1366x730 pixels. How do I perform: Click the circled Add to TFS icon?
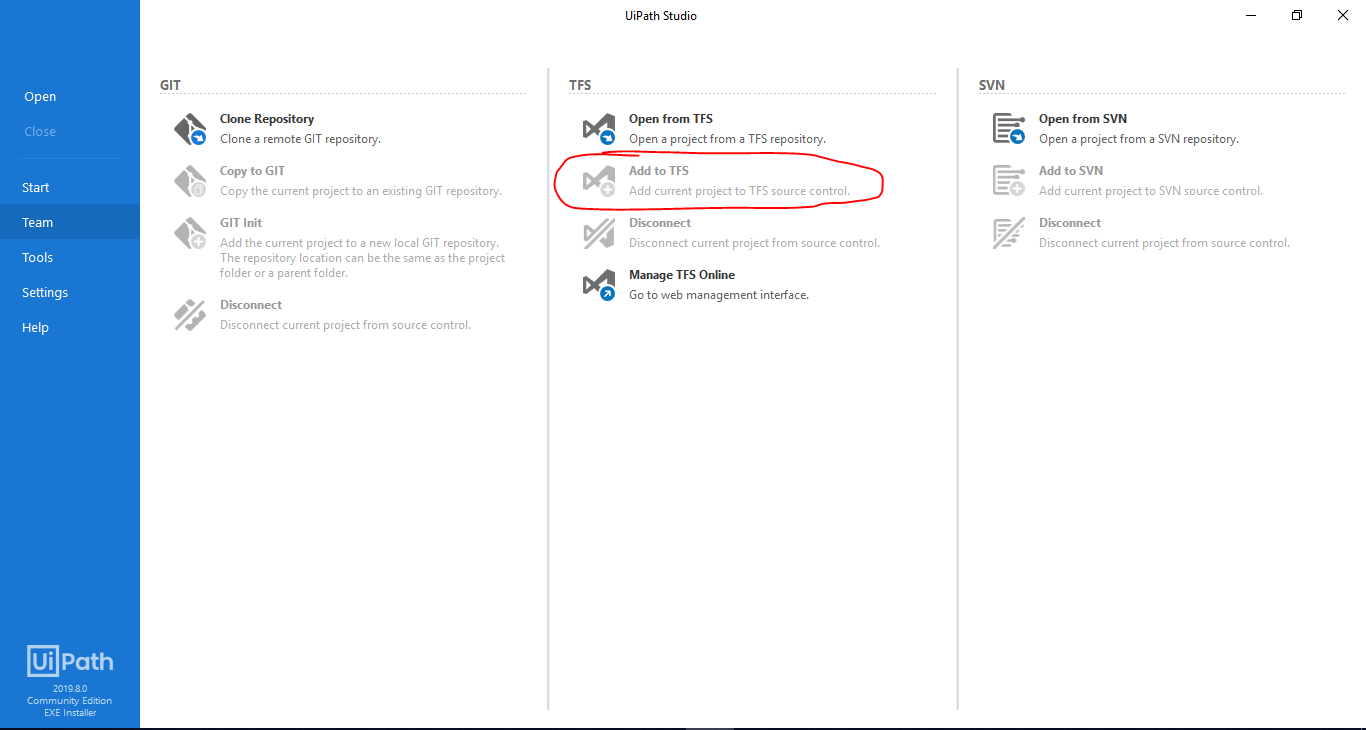click(599, 180)
